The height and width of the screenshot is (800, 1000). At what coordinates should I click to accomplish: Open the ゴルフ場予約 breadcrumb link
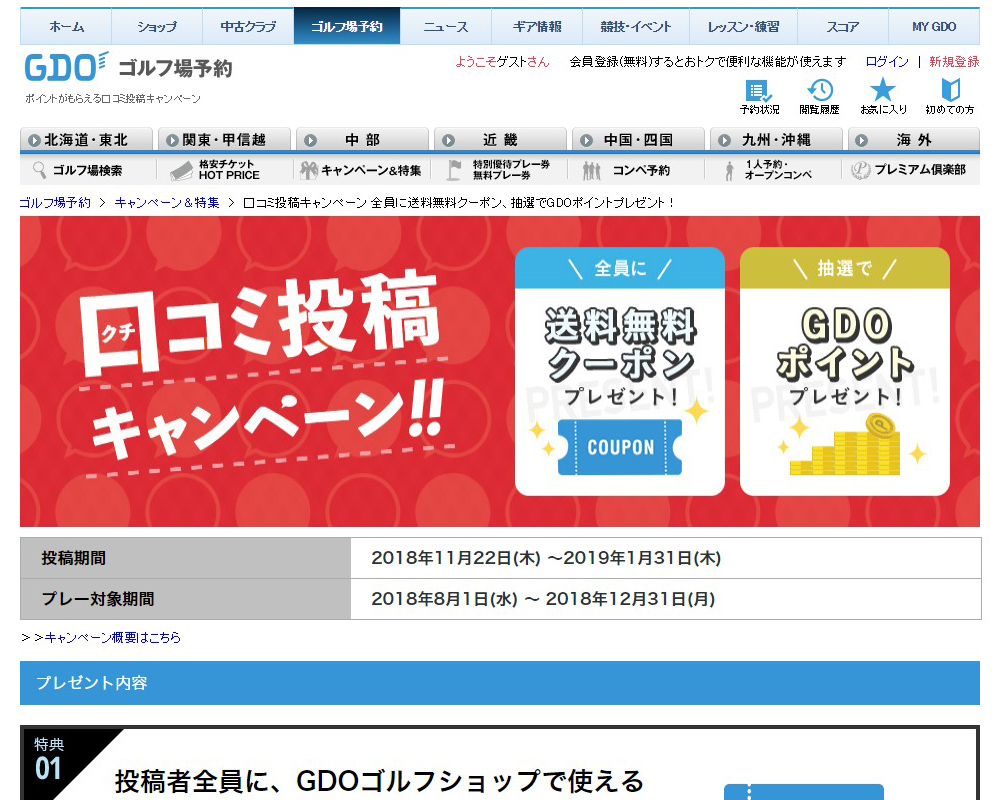55,203
